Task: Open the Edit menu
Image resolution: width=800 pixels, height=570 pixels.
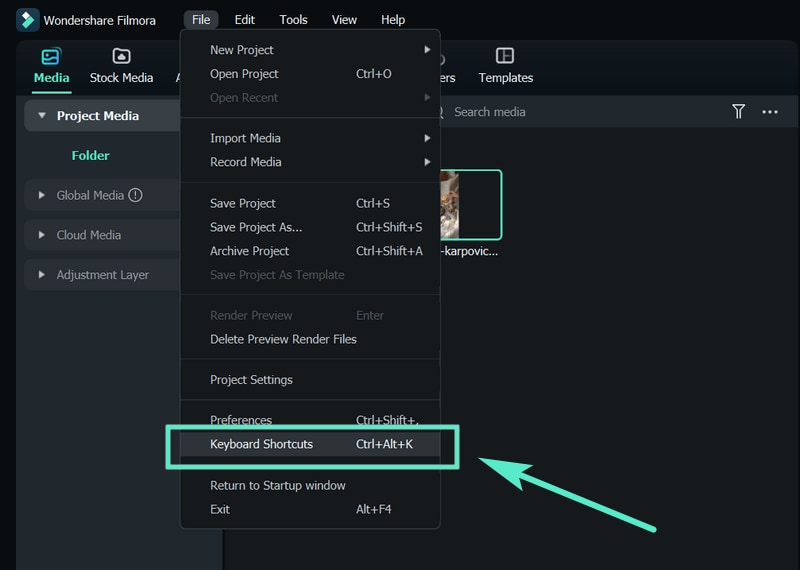Action: coord(244,19)
